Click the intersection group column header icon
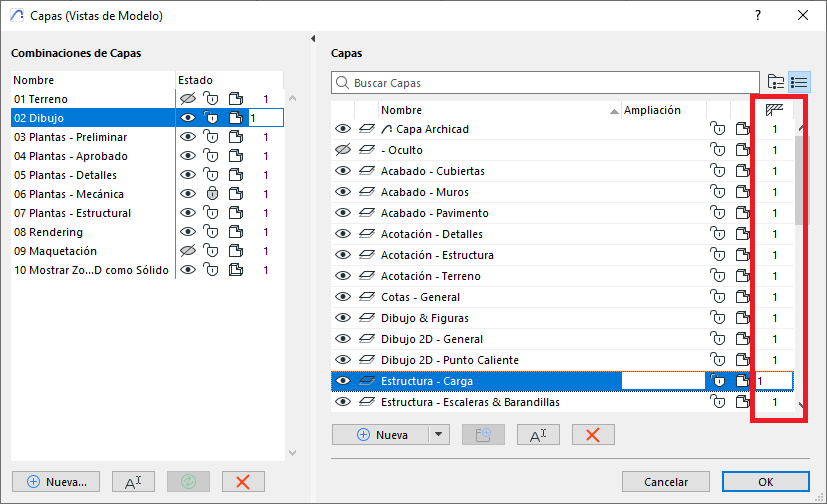The width and height of the screenshot is (827, 504). [773, 110]
